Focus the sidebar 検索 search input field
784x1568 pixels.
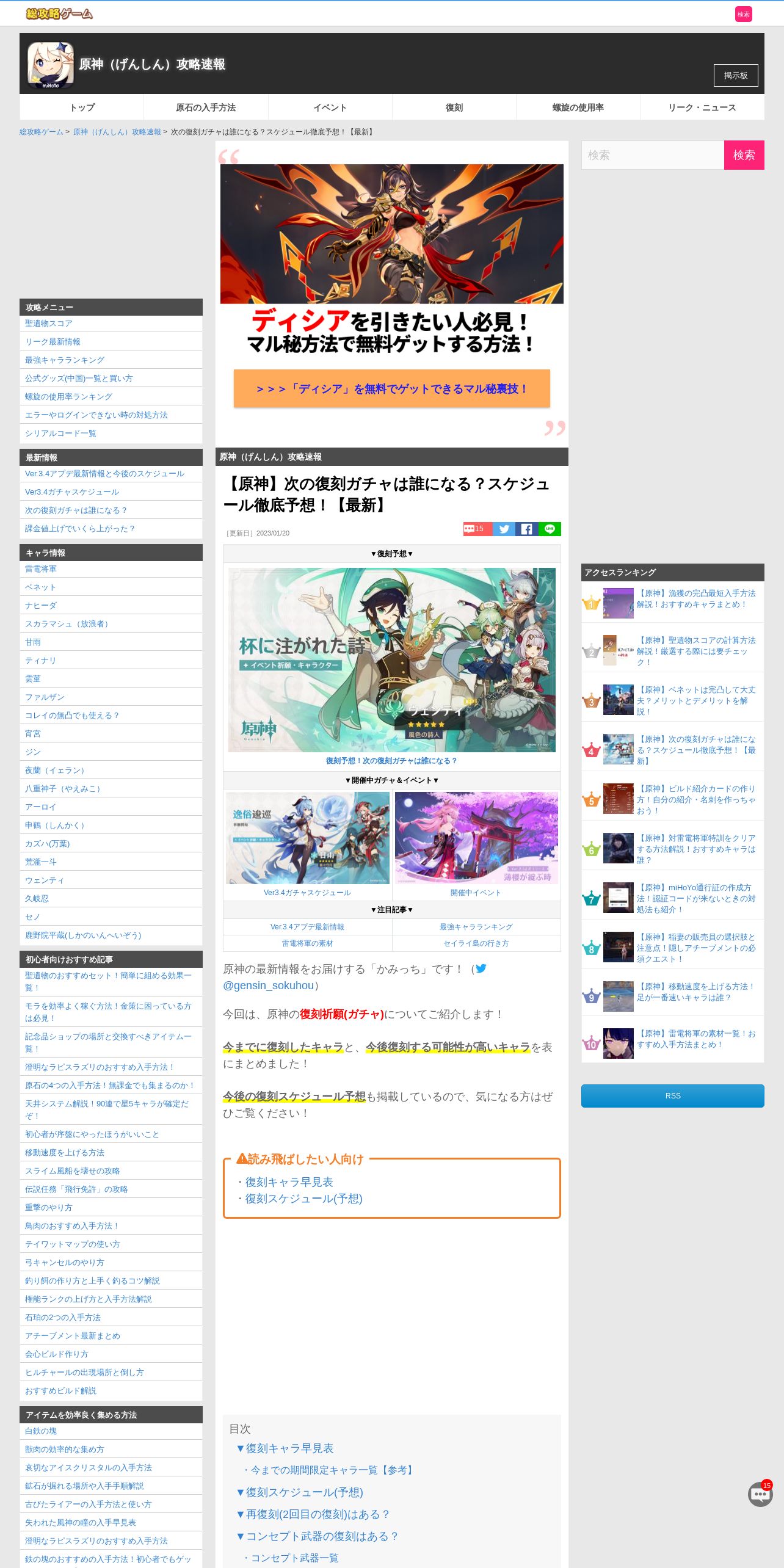tap(653, 155)
